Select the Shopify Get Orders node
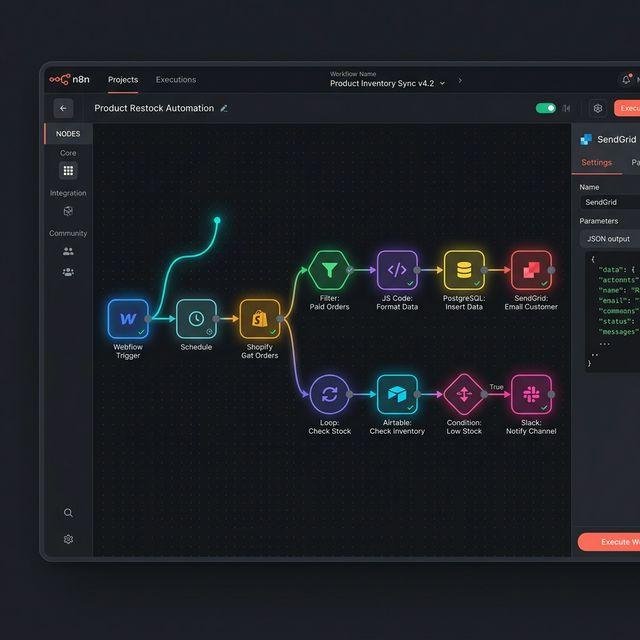This screenshot has width=640, height=640. click(x=260, y=319)
